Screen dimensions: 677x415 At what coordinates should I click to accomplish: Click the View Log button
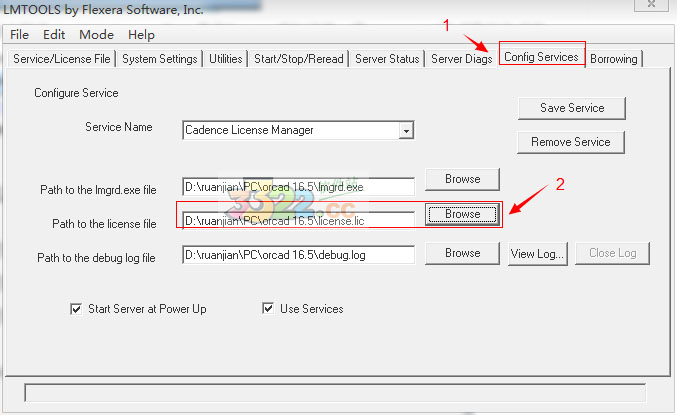(x=538, y=254)
